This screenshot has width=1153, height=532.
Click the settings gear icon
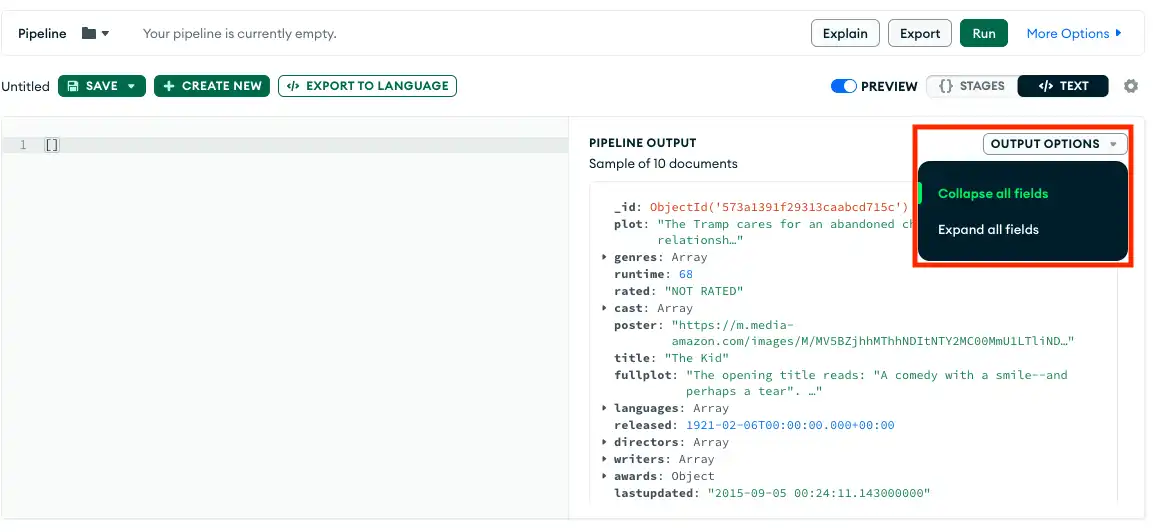(x=1131, y=87)
